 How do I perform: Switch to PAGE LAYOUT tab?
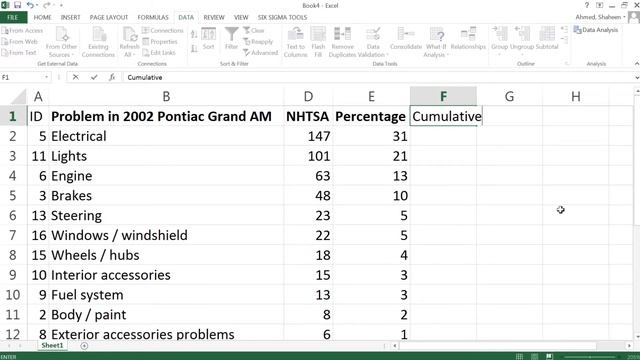[109, 18]
